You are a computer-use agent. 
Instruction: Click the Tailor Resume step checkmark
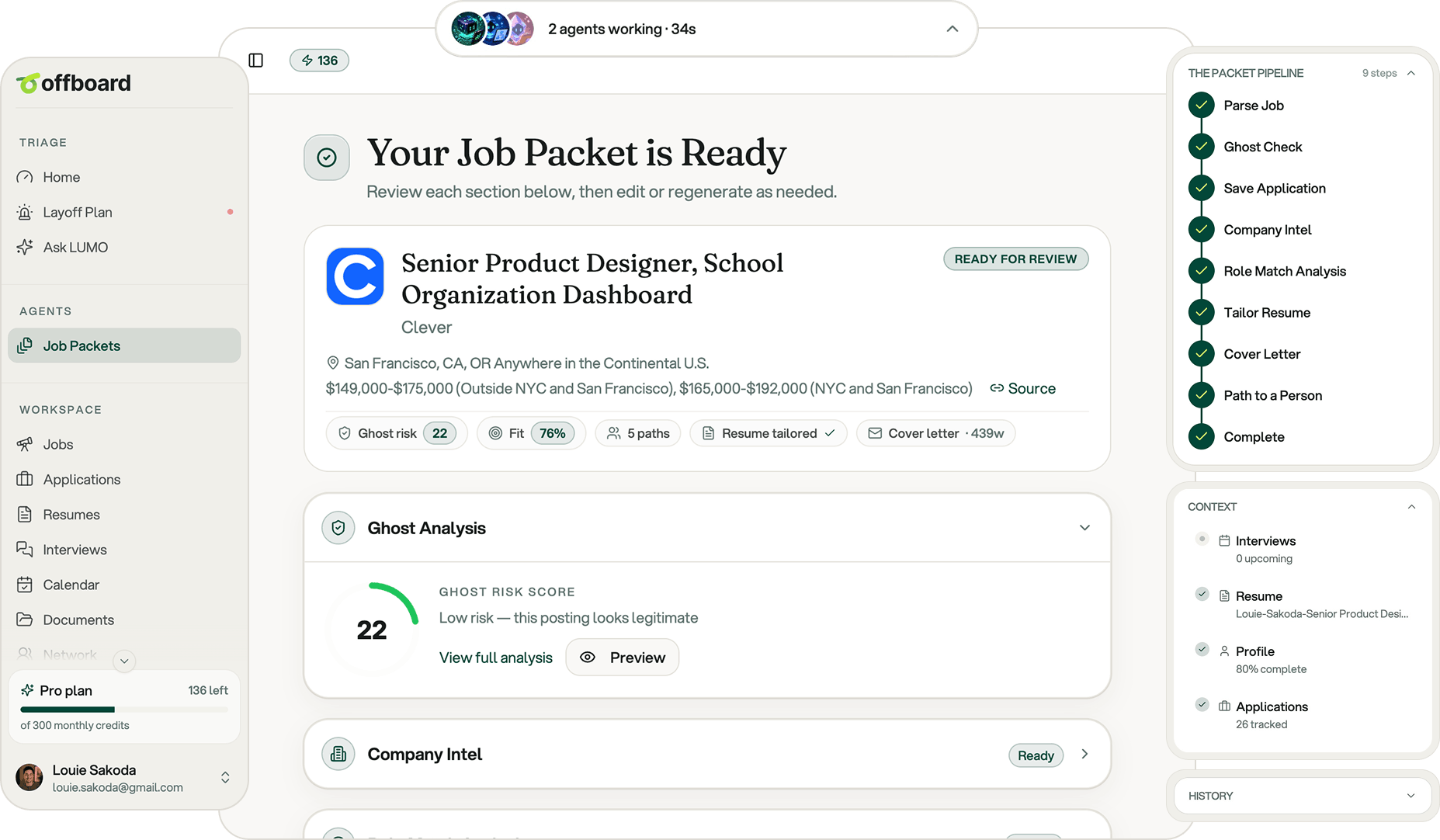pyautogui.click(x=1202, y=312)
